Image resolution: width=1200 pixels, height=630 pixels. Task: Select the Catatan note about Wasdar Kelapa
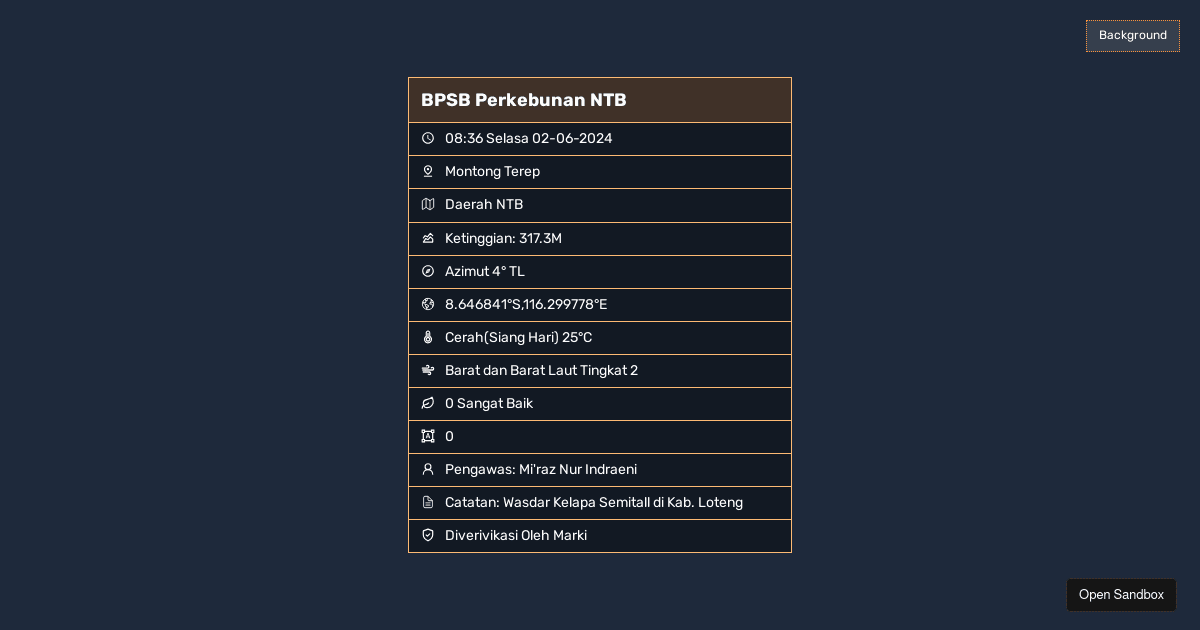point(594,502)
